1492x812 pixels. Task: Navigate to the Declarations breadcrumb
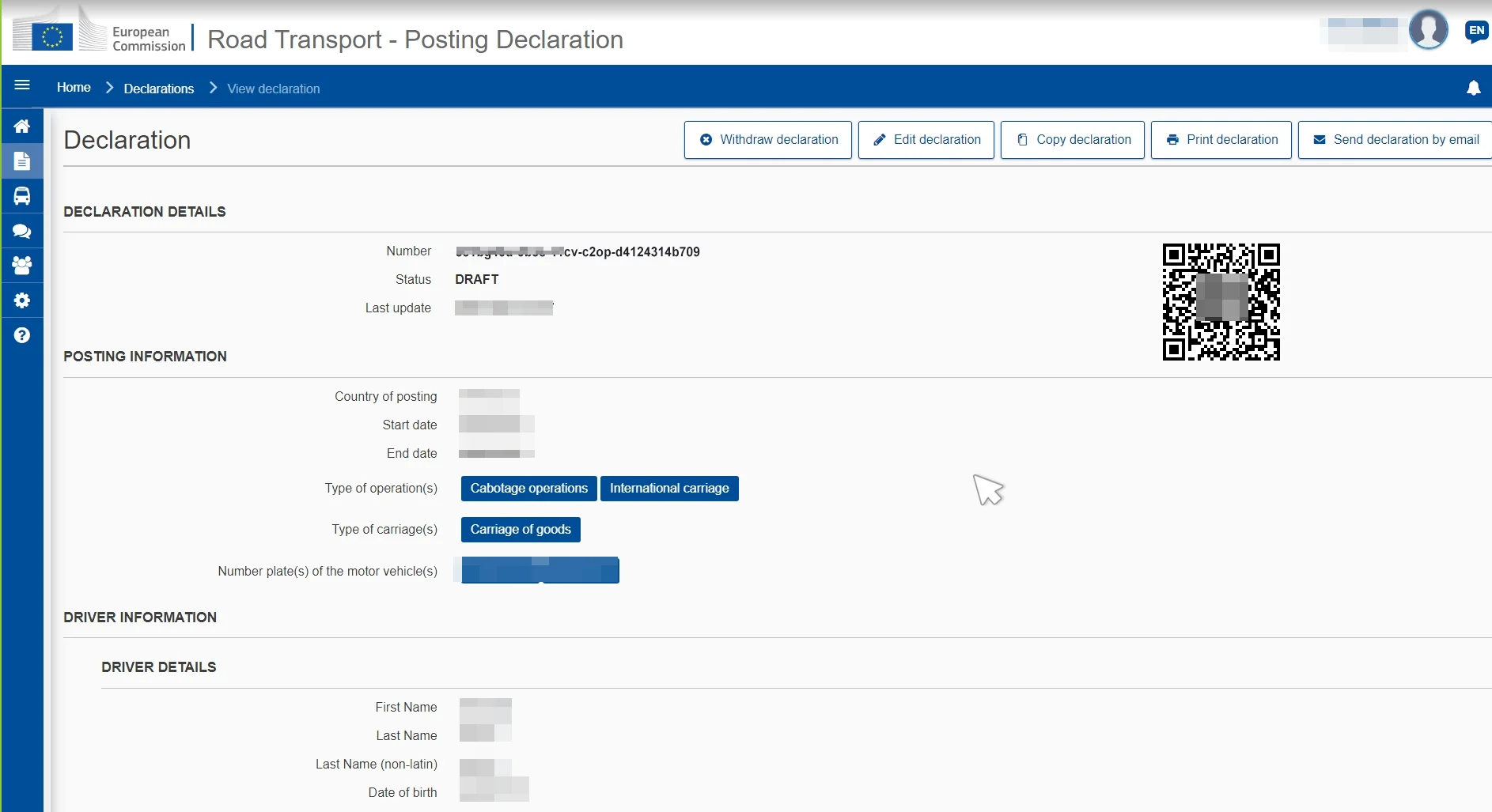pyautogui.click(x=159, y=89)
